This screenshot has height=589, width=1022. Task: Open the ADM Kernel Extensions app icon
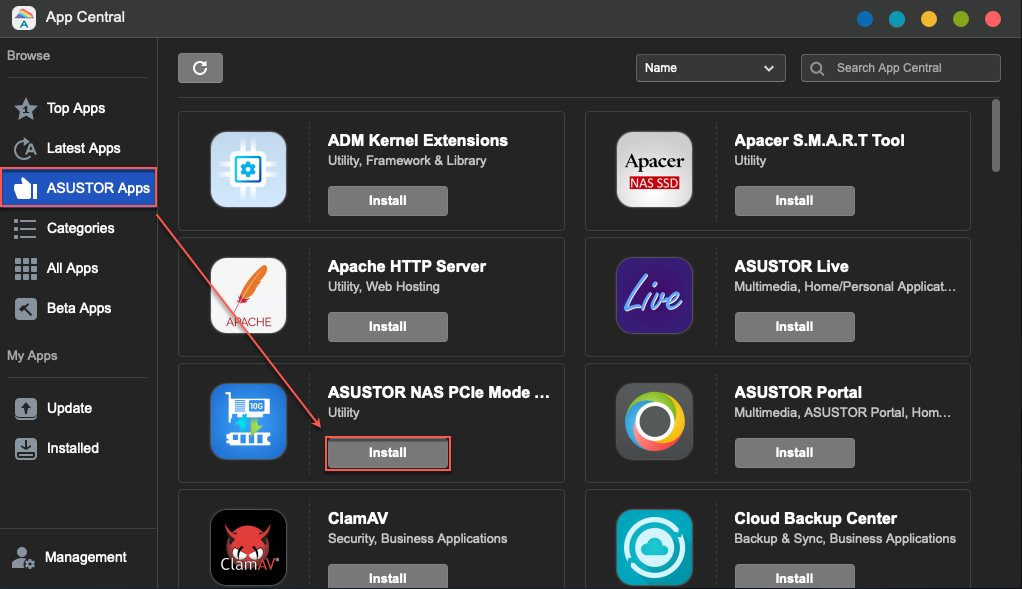248,169
